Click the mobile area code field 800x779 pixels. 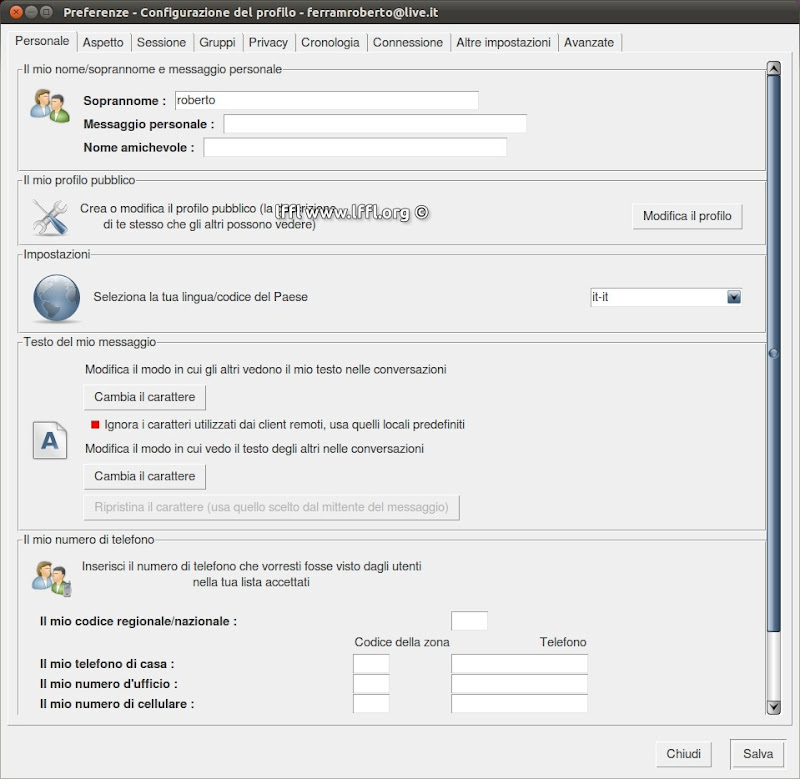coord(371,703)
